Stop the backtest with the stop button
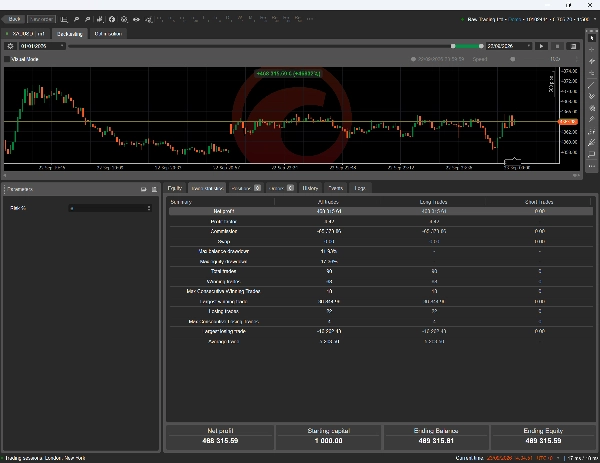The image size is (600, 463). click(x=557, y=46)
